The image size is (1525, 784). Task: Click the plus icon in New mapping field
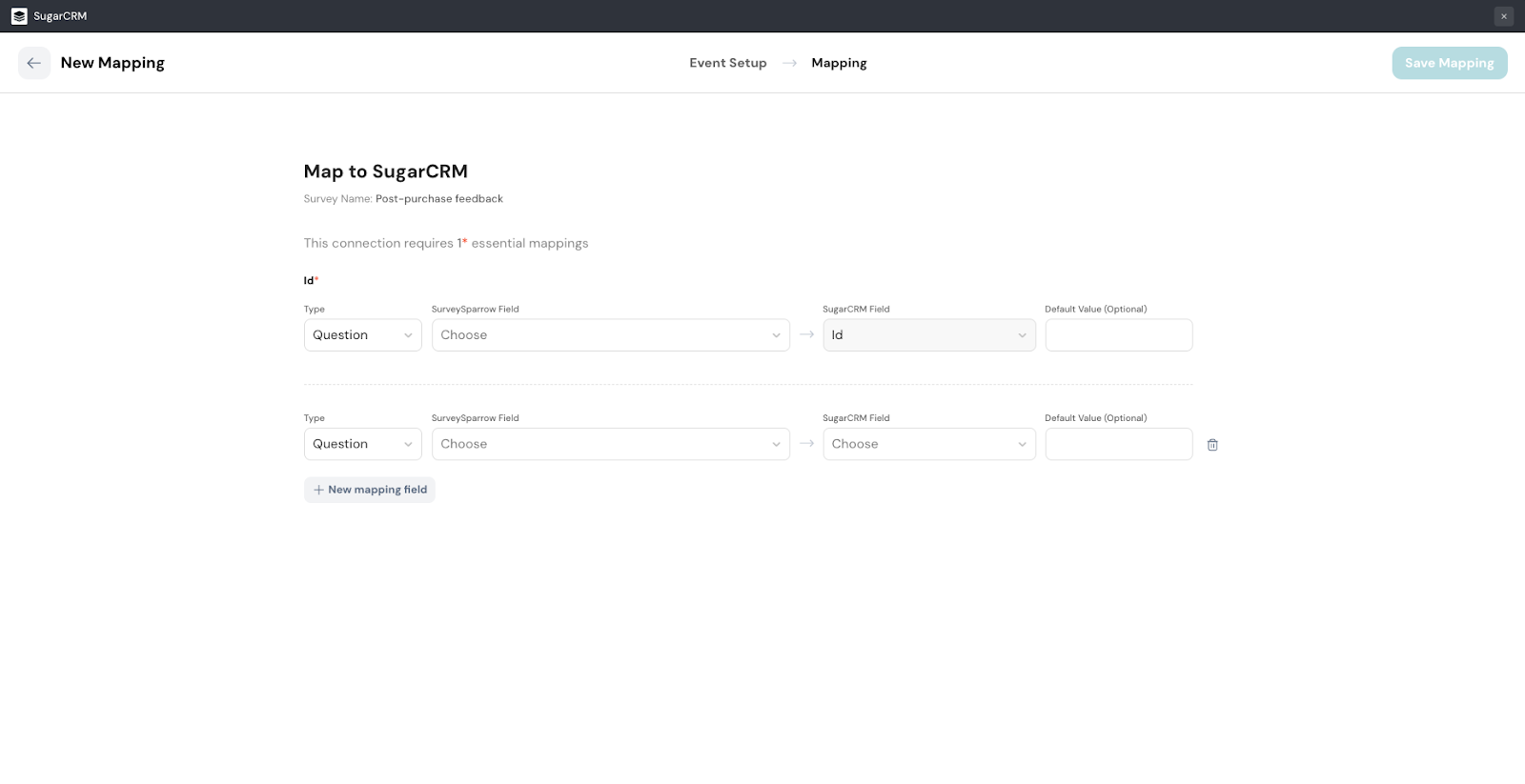click(318, 490)
